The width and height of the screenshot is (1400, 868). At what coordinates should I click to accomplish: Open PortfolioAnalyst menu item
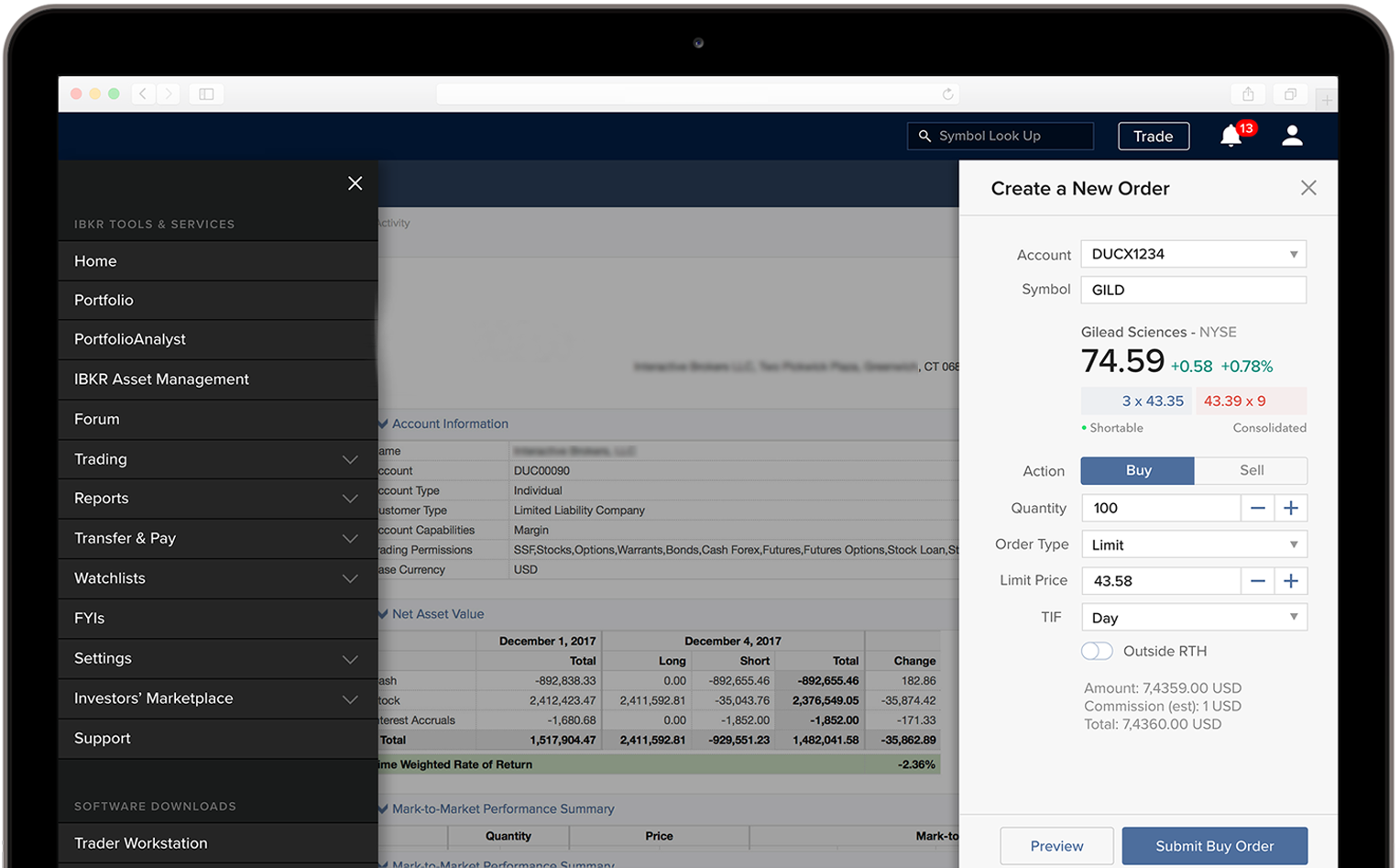tap(218, 339)
